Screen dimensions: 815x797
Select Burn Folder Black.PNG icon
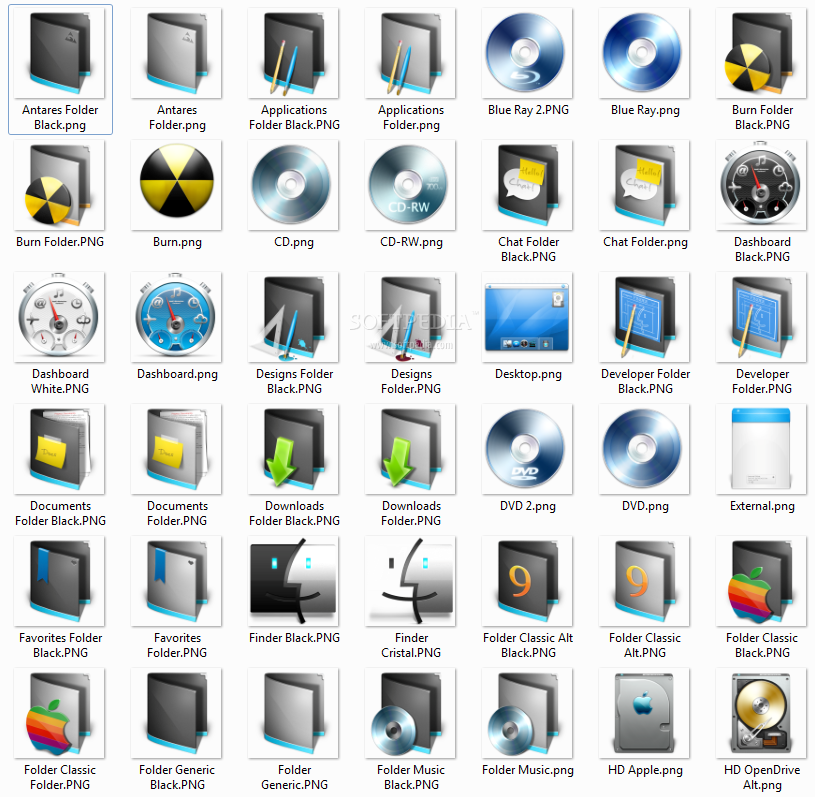click(761, 53)
